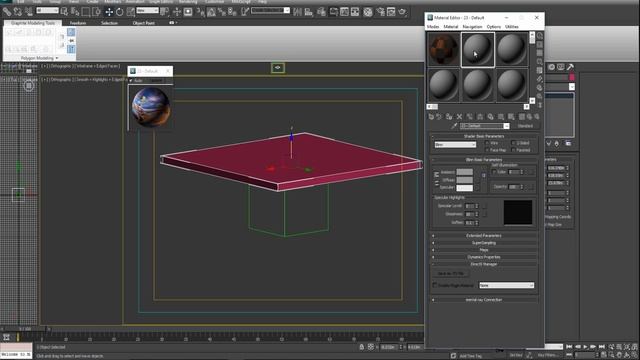Click the teapot Render Production icon
This screenshot has height=360, width=640.
402,12
